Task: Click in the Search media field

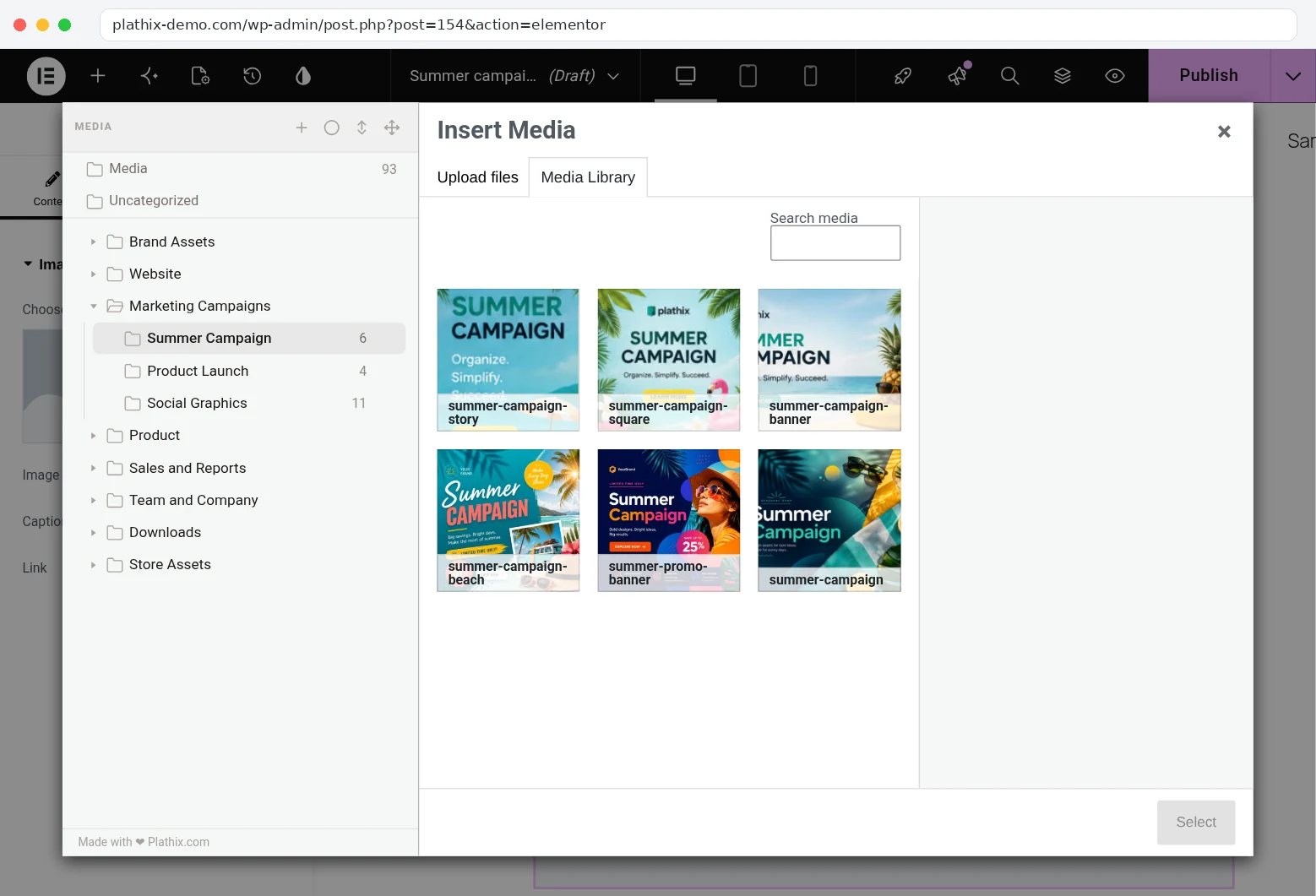Action: pos(835,243)
